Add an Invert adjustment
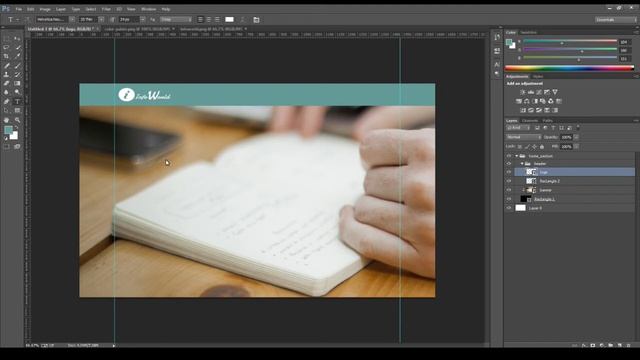This screenshot has height=360, width=640. 523,110
